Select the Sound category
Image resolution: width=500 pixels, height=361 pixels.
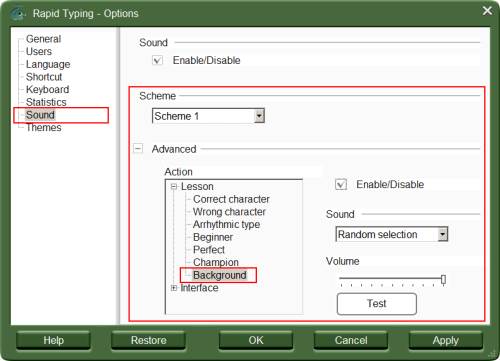(x=40, y=115)
